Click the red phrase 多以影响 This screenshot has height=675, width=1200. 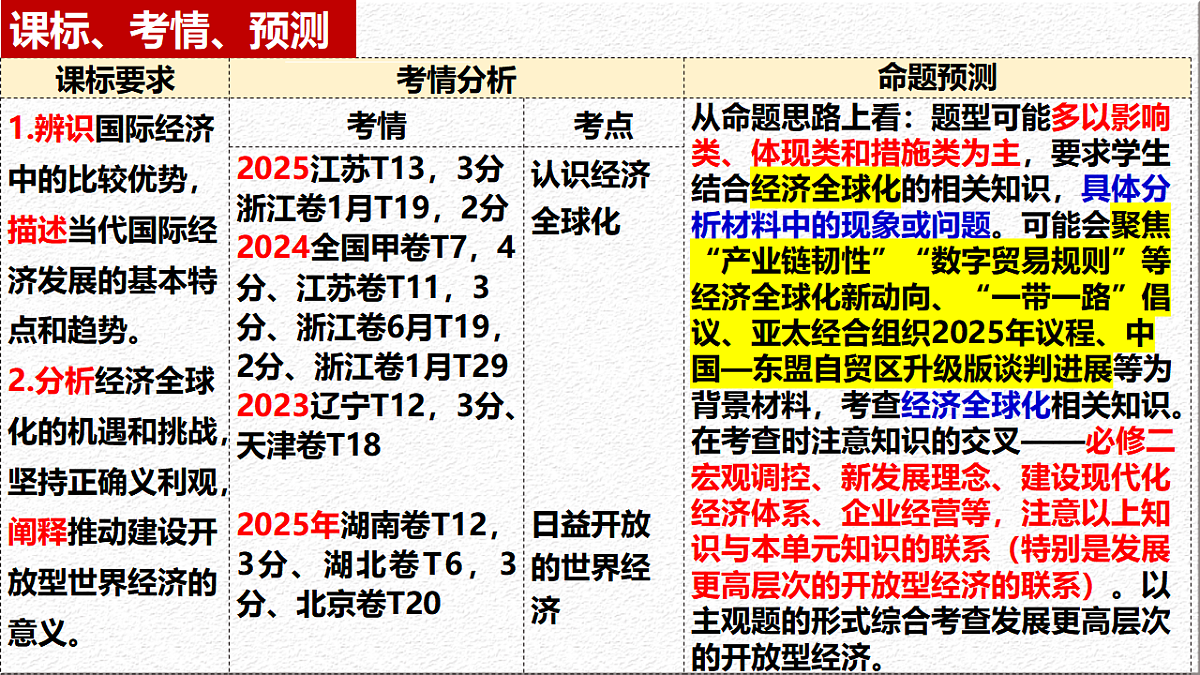[1109, 120]
